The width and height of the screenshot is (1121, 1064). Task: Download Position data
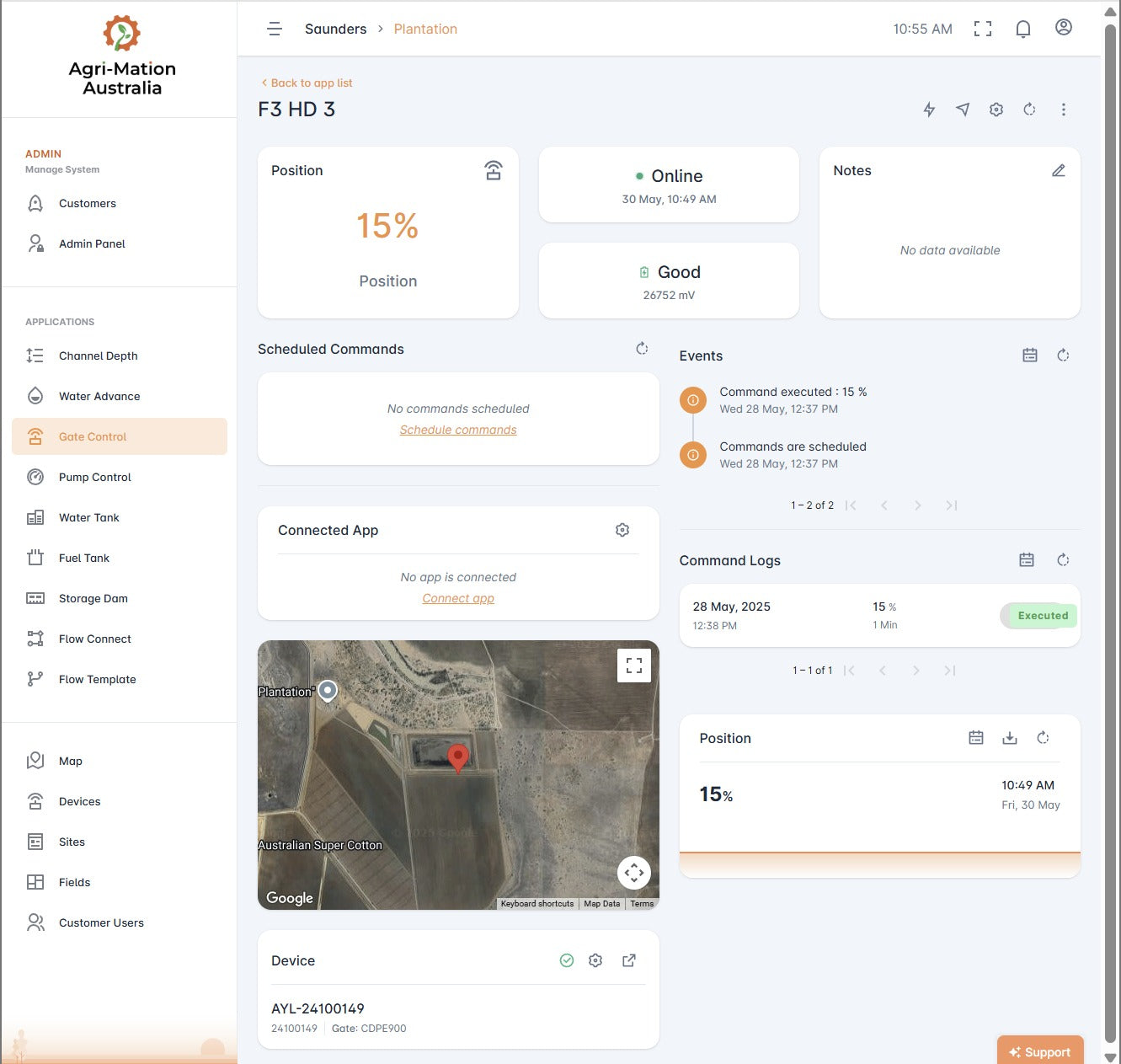click(1009, 738)
